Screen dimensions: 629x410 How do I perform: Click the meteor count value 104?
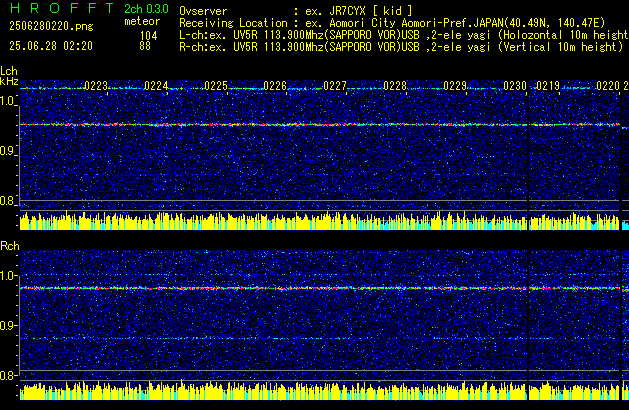coord(148,36)
